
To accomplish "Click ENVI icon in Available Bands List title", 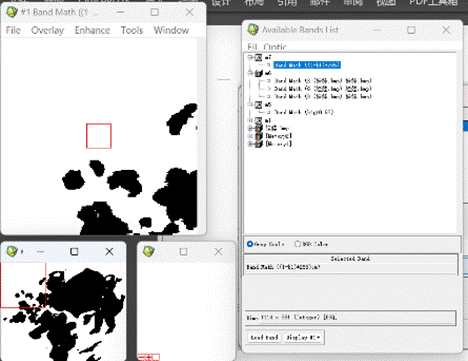I will 253,30.
